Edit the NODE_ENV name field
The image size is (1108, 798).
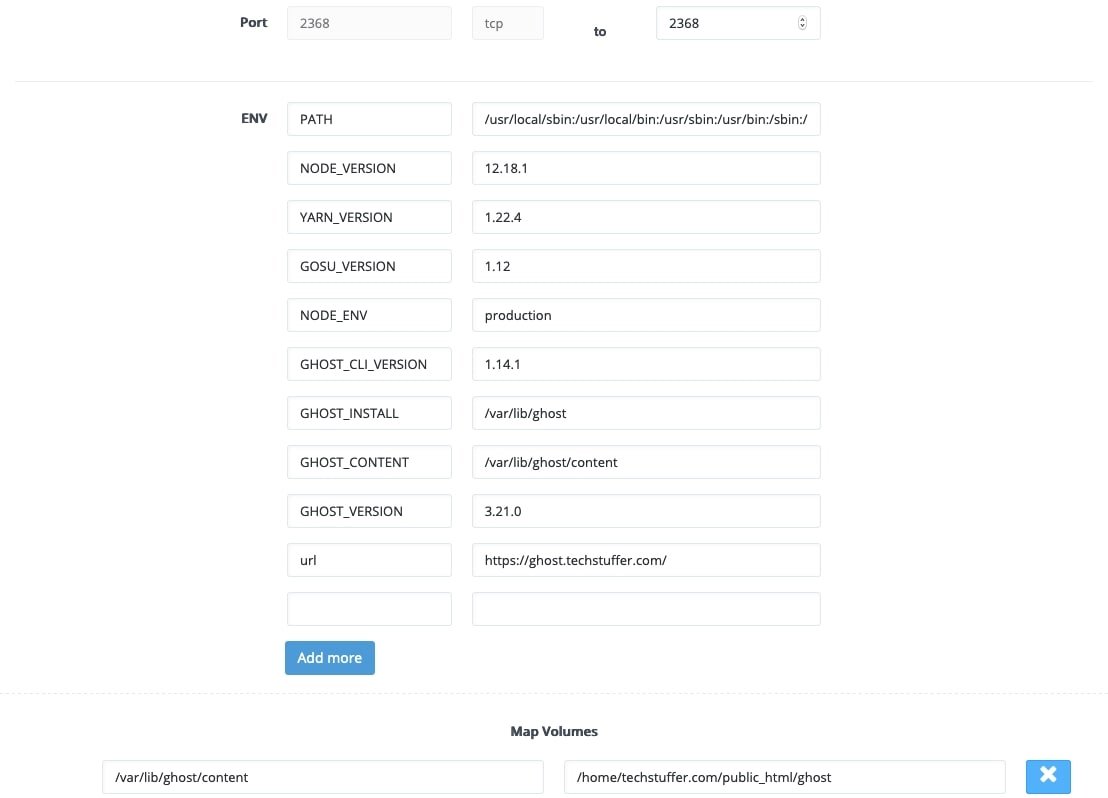coord(369,315)
